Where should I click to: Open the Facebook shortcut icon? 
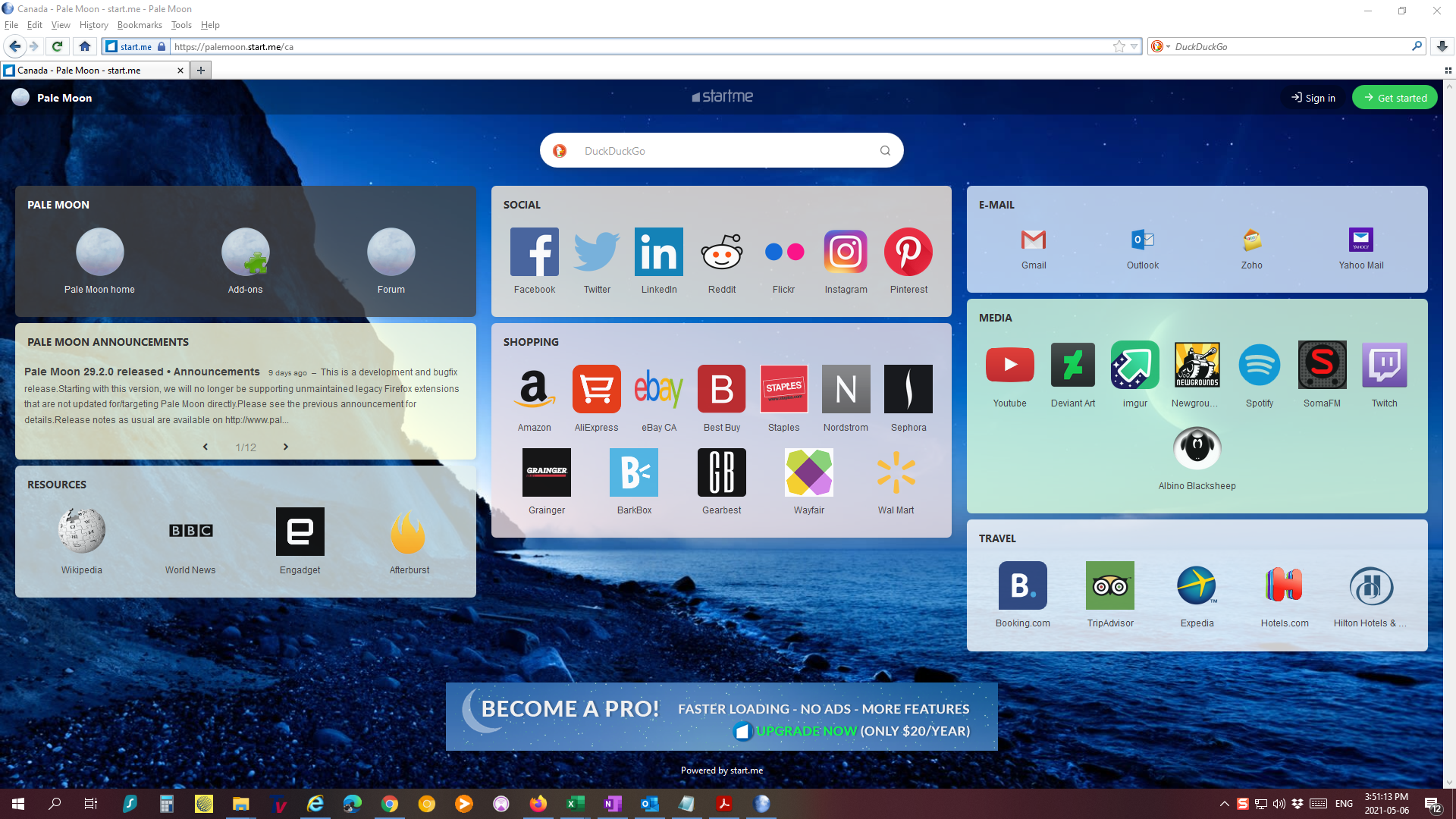click(535, 252)
